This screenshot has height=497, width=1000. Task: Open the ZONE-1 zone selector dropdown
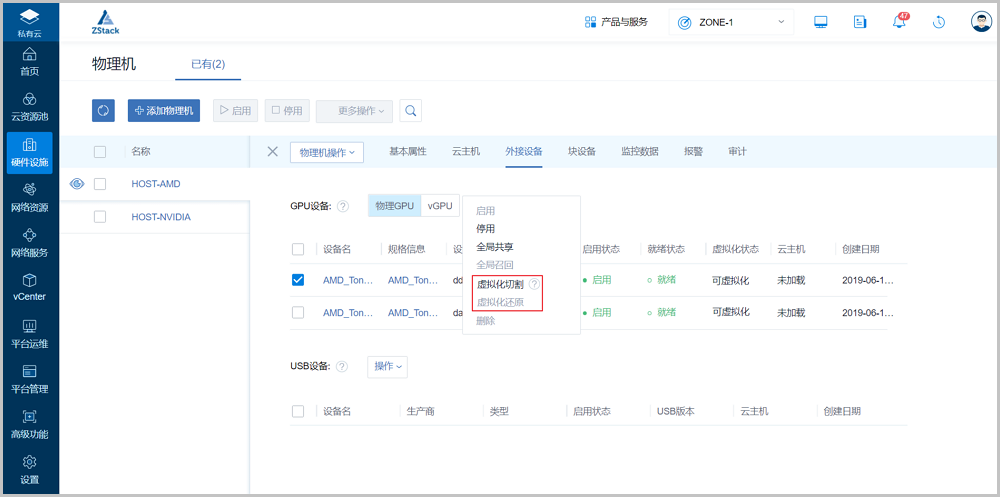[x=731, y=22]
